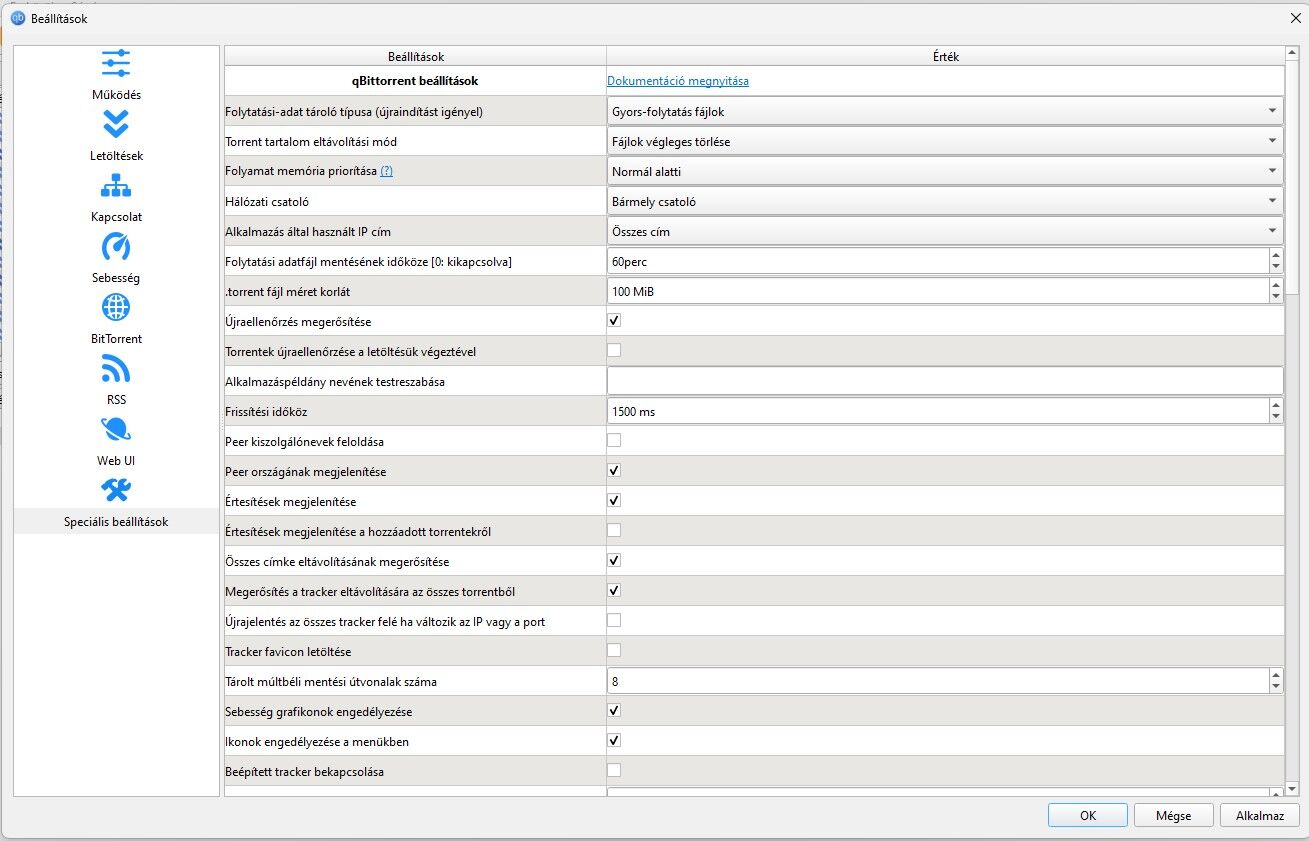Focus Alkalmazáspéldány nevének testreszabása text field
Viewport: 1309px width, 841px height.
(945, 381)
